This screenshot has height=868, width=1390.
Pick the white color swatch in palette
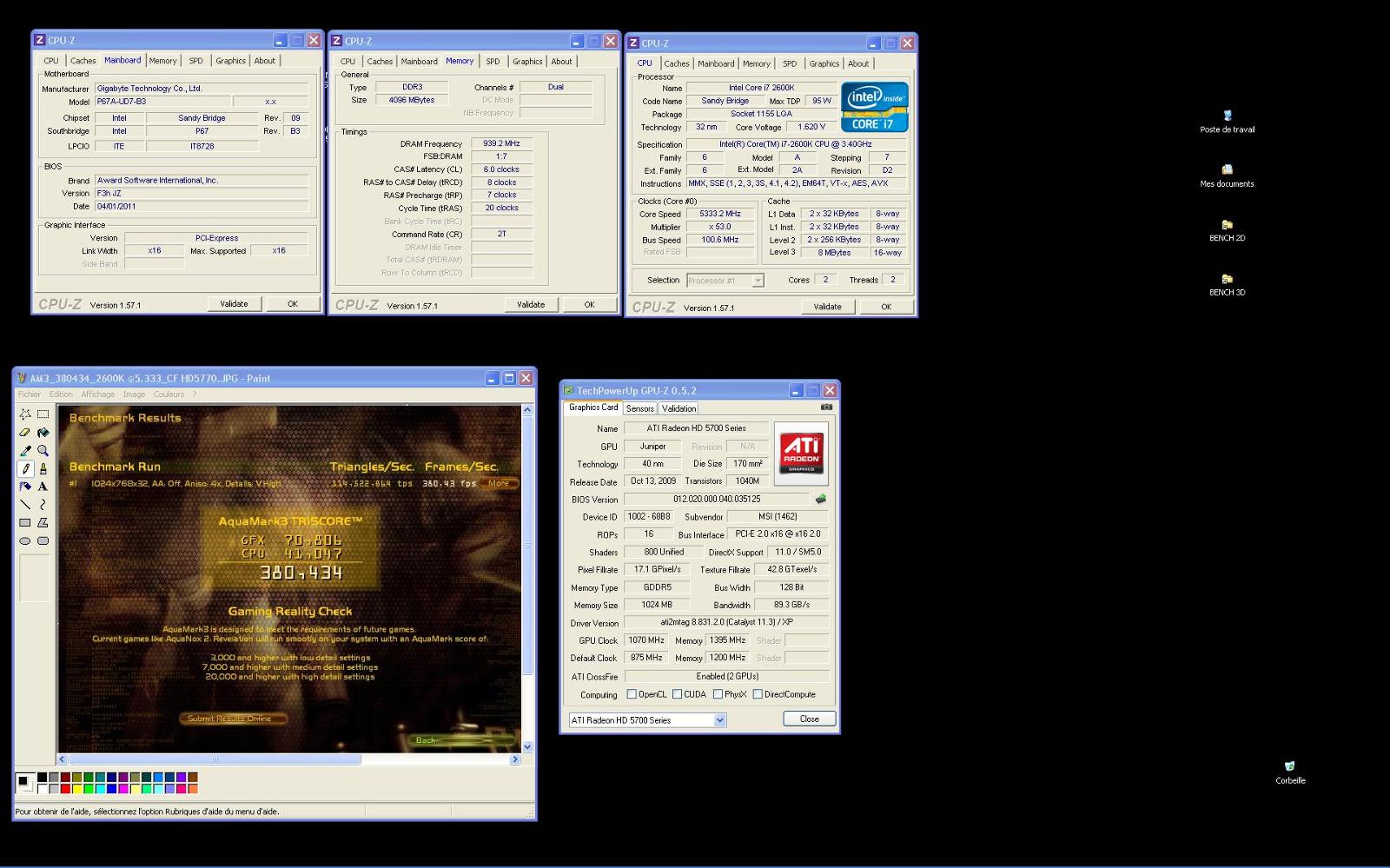(x=42, y=789)
